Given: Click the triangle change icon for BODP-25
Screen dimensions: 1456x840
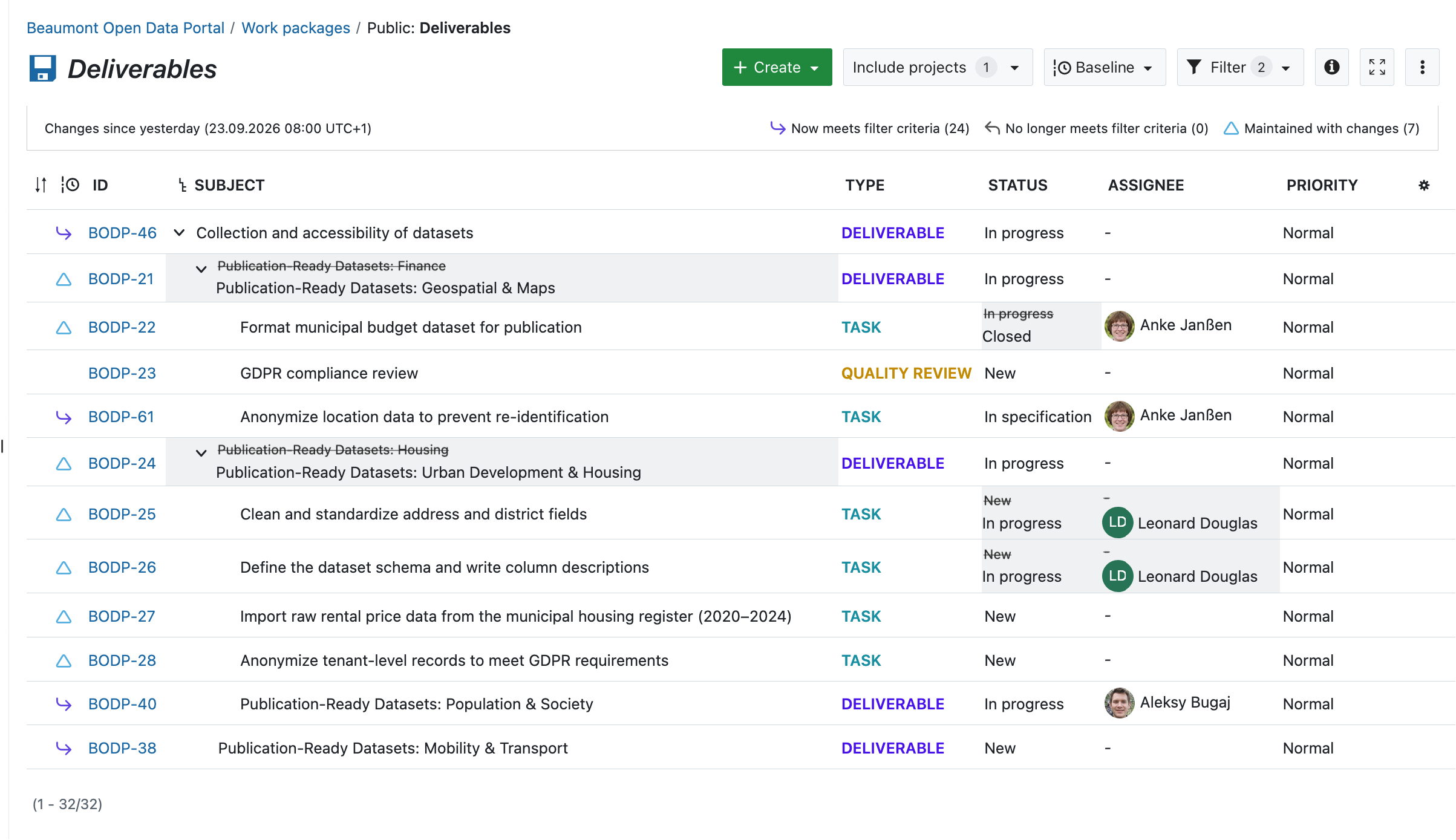Looking at the screenshot, I should [x=64, y=515].
